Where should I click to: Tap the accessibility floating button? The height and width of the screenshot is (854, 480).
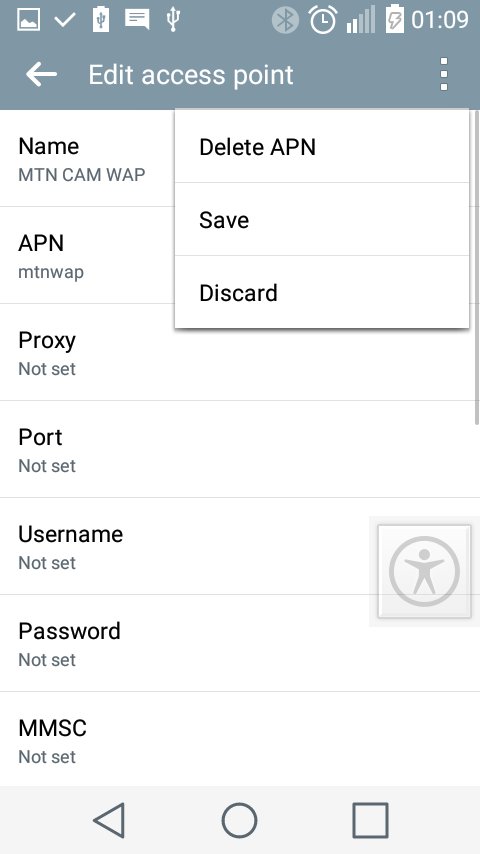[424, 571]
